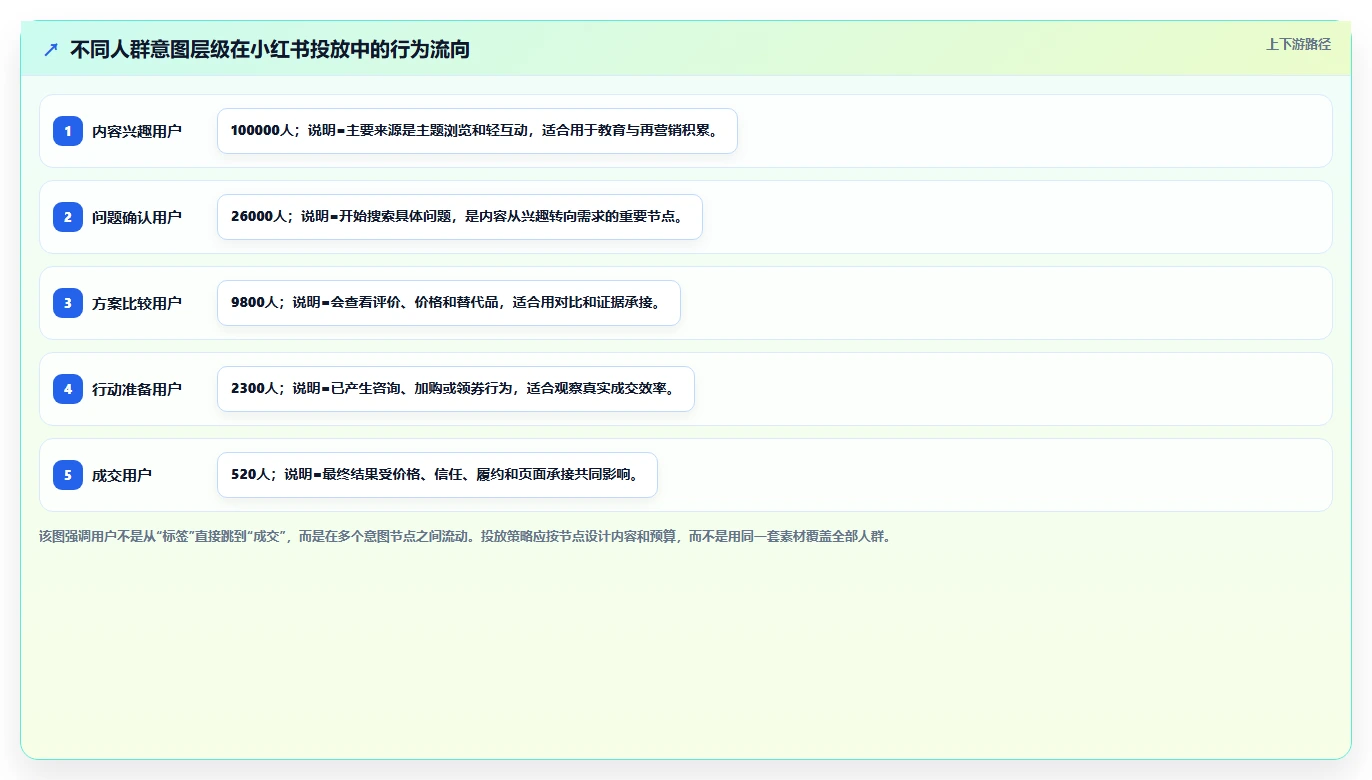This screenshot has height=780, width=1372.
Task: Click step number 2 badge
Action: 68,217
